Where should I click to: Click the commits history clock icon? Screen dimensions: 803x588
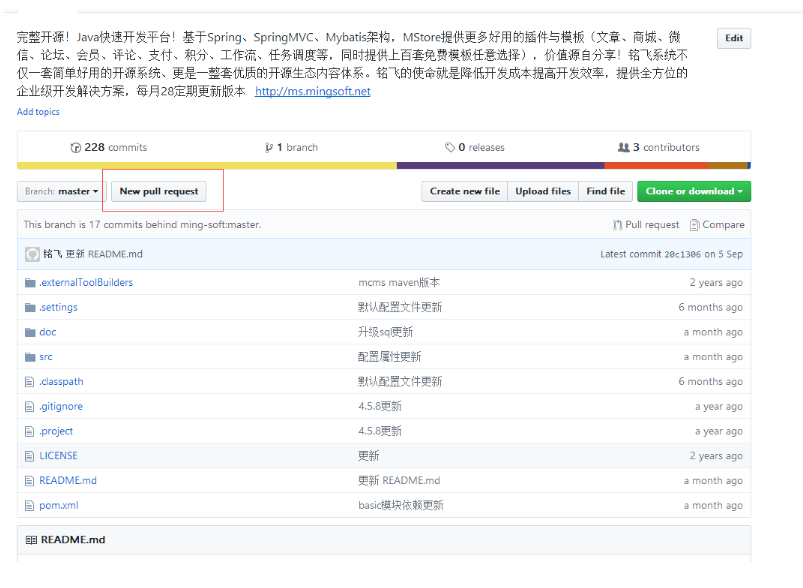76,148
